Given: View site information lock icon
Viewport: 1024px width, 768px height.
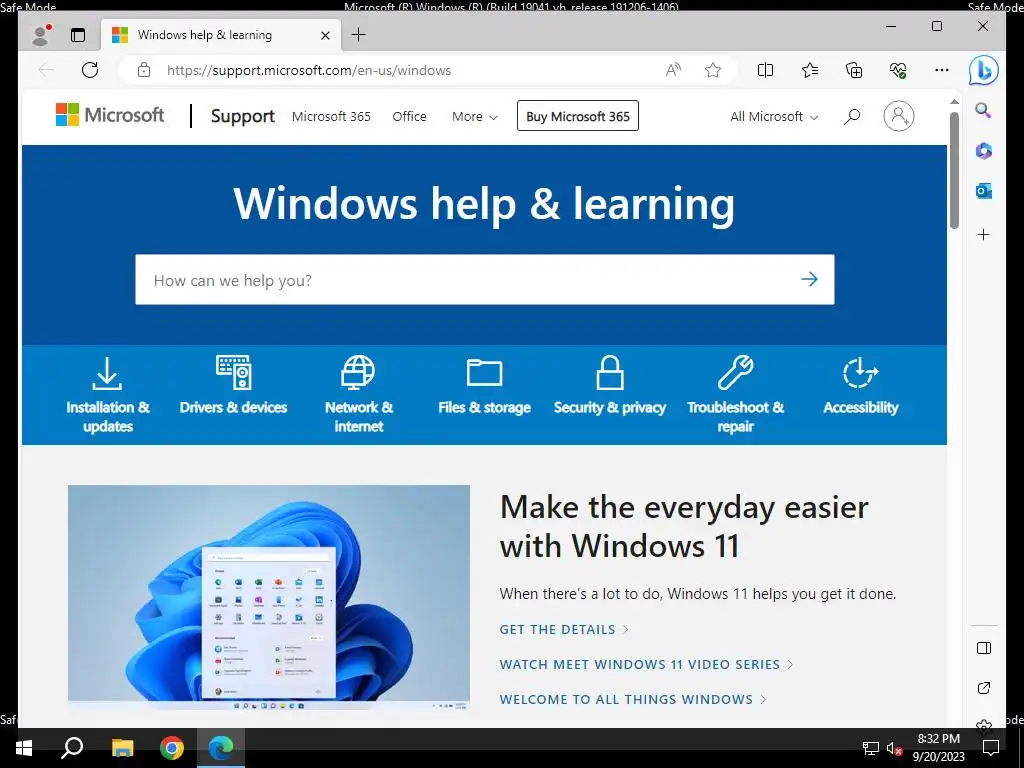Looking at the screenshot, I should (144, 70).
